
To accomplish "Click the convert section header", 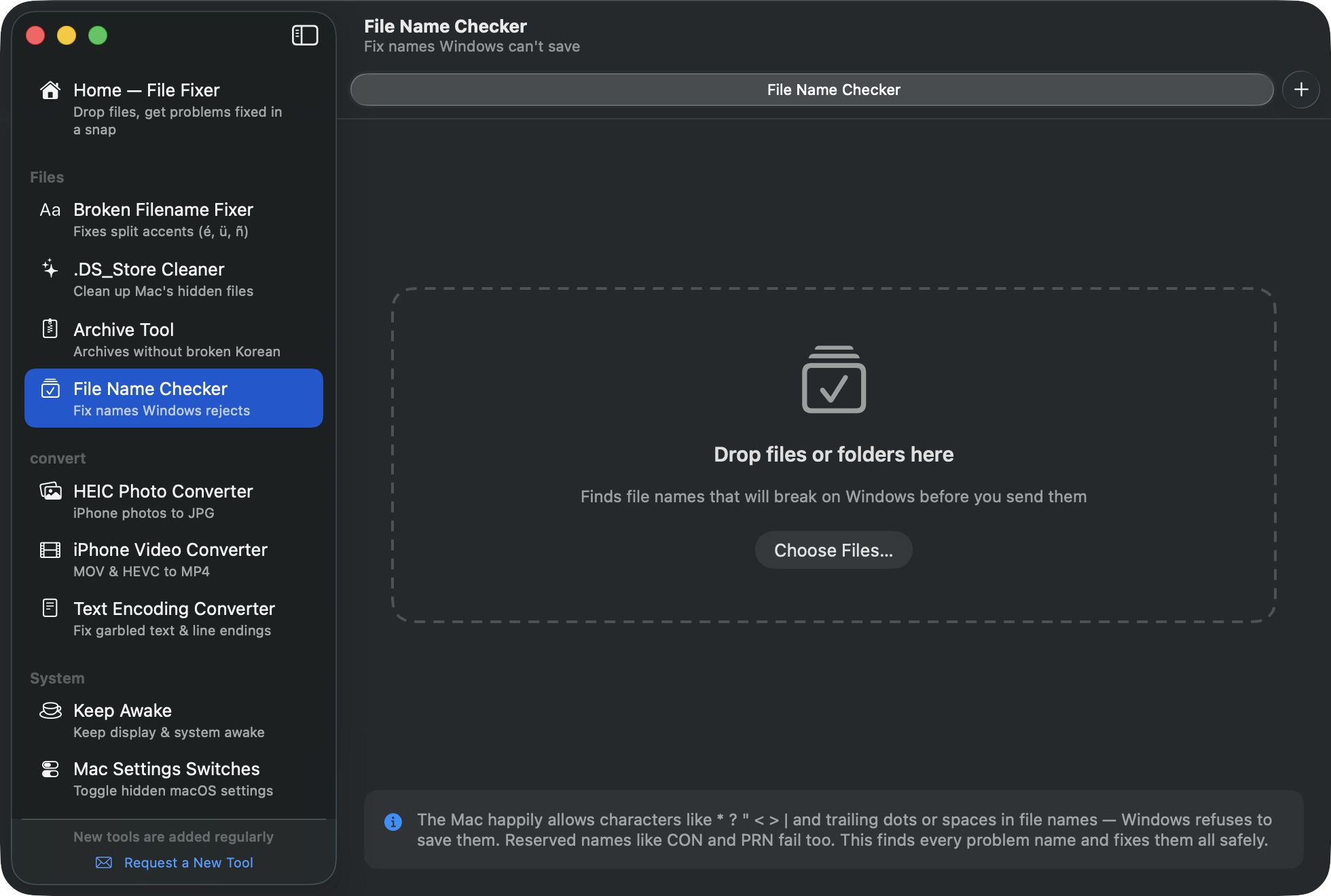I will click(x=58, y=458).
